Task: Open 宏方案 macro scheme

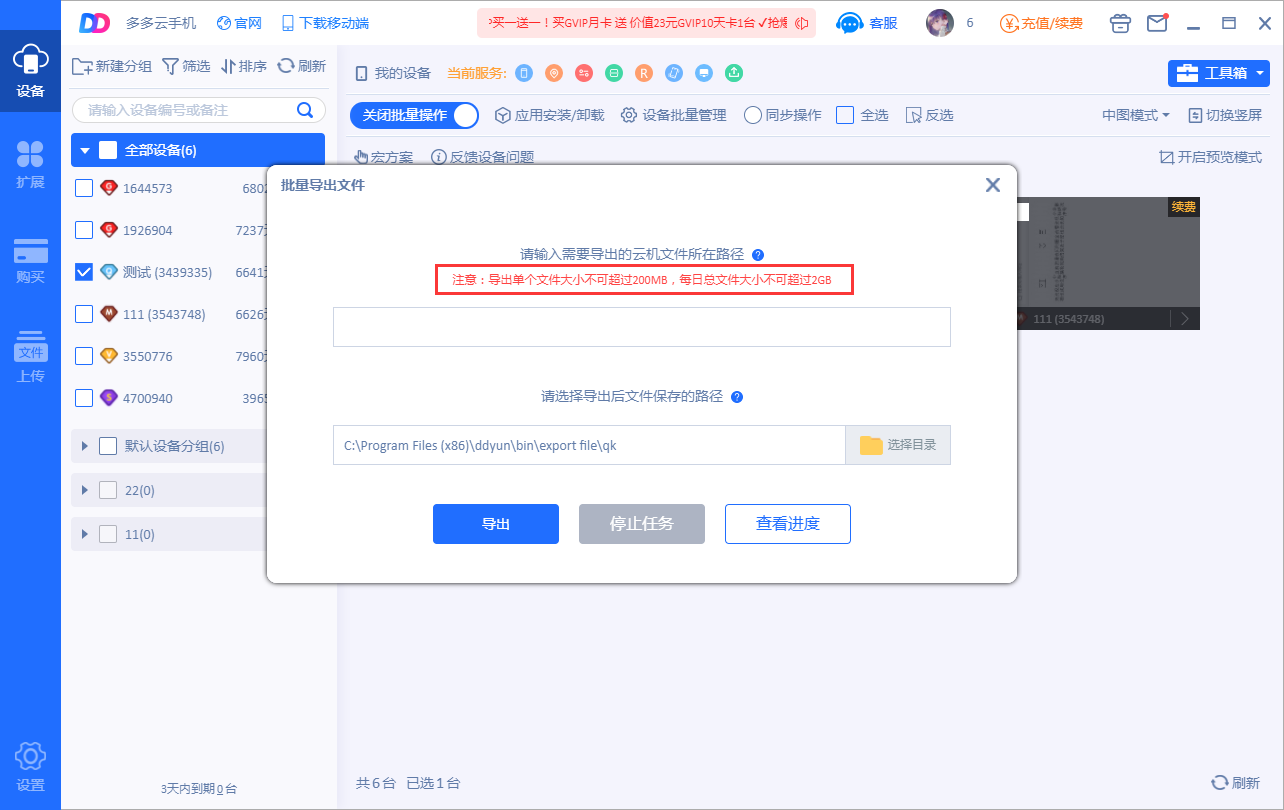Action: point(384,157)
